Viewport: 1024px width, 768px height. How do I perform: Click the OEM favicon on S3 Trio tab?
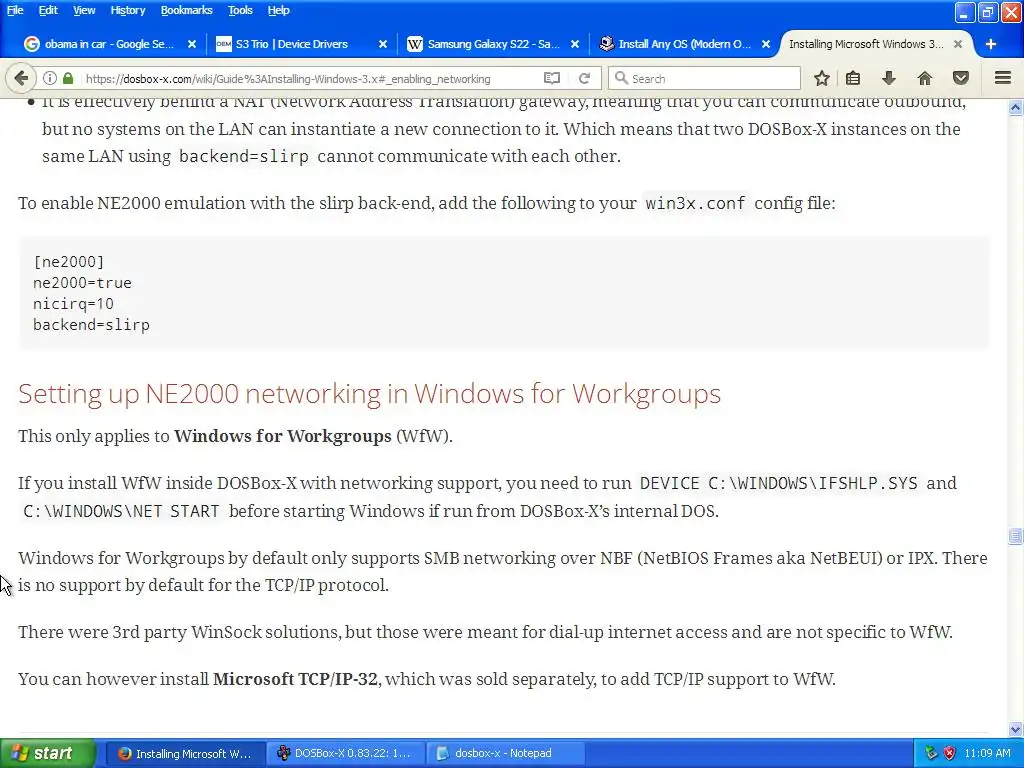pyautogui.click(x=223, y=44)
